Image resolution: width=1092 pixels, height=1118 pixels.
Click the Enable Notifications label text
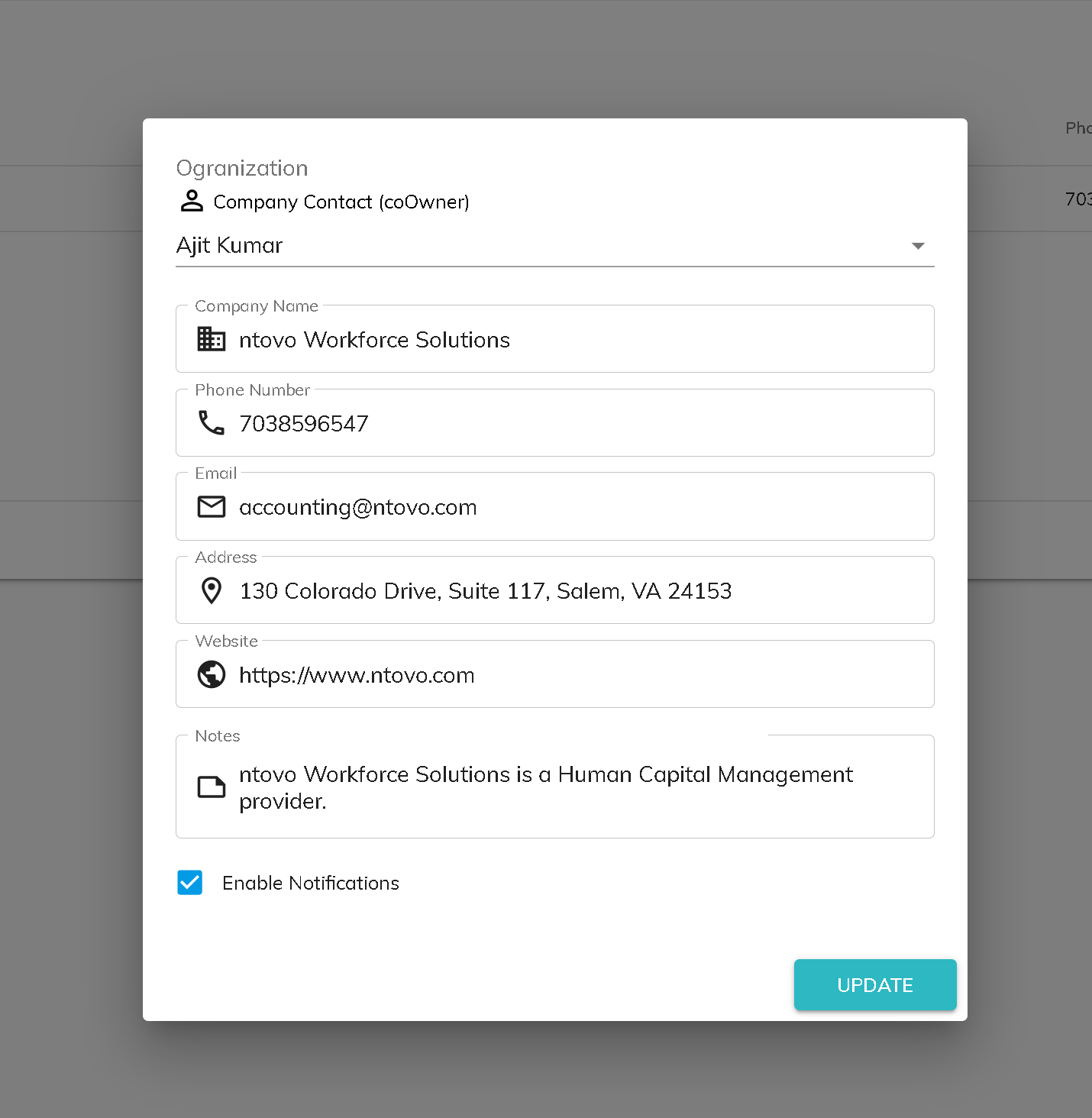coord(310,884)
